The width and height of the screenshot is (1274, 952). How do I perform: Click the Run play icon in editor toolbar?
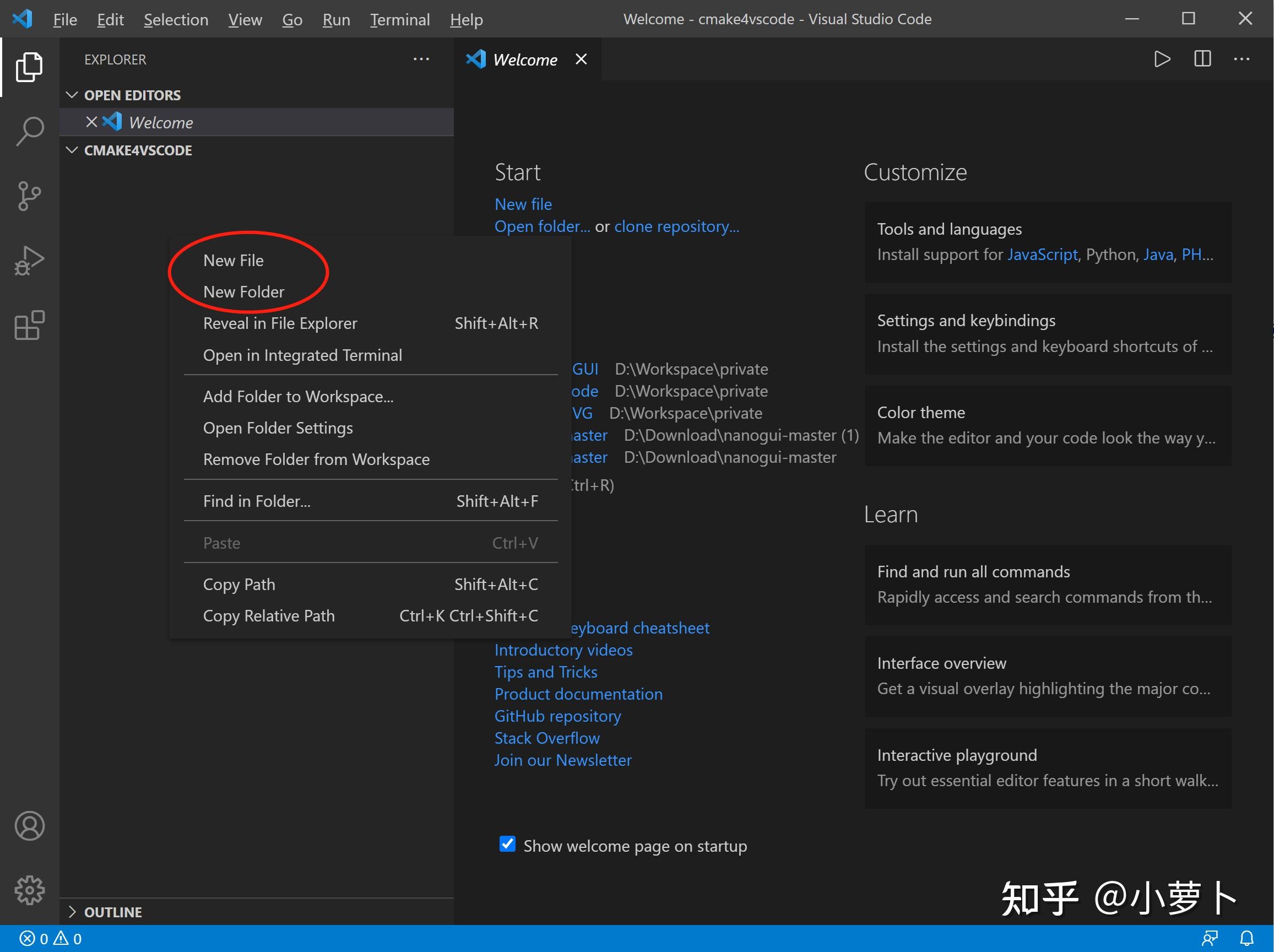click(1162, 59)
